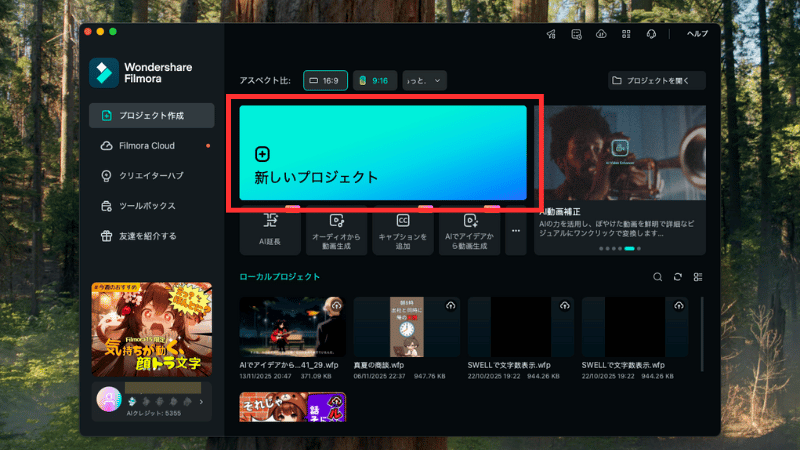
Task: Open オーディオから動画生成 tool
Action: coord(336,231)
